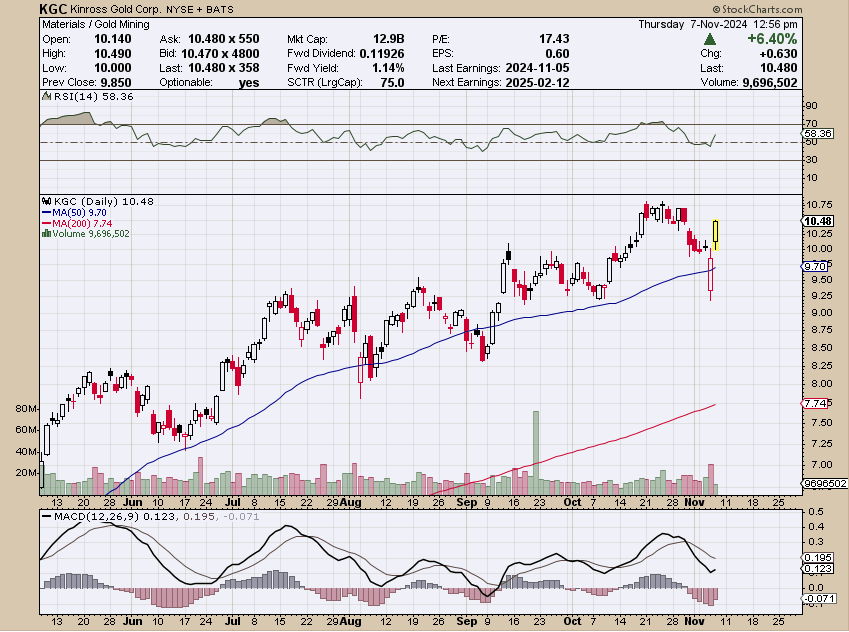849x632 pixels.
Task: Click the Prev Close 9.850 value
Action: tap(116, 82)
